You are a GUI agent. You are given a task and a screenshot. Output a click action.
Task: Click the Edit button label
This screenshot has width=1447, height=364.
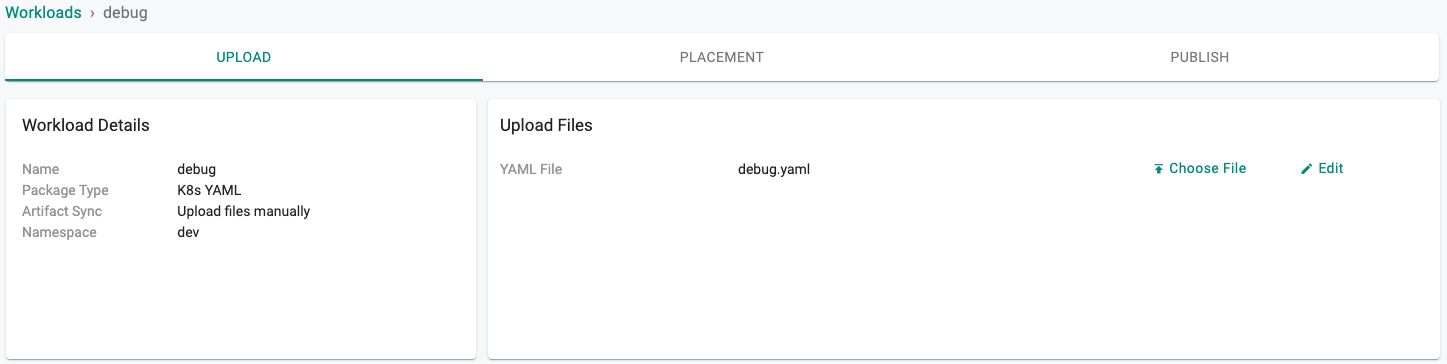[1331, 169]
